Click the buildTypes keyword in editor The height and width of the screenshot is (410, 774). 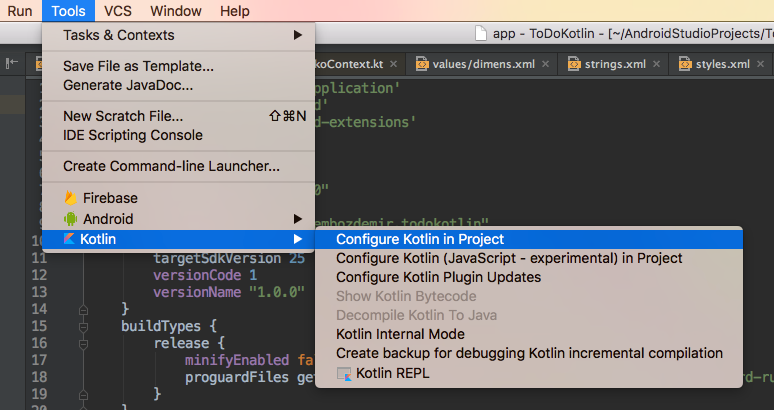[x=161, y=327]
